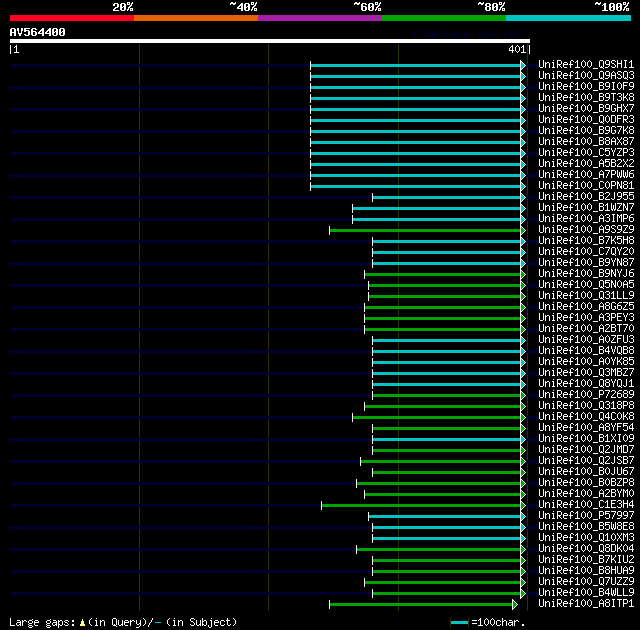Select the UniRef100_B9NYJ6 label

[x=586, y=274]
